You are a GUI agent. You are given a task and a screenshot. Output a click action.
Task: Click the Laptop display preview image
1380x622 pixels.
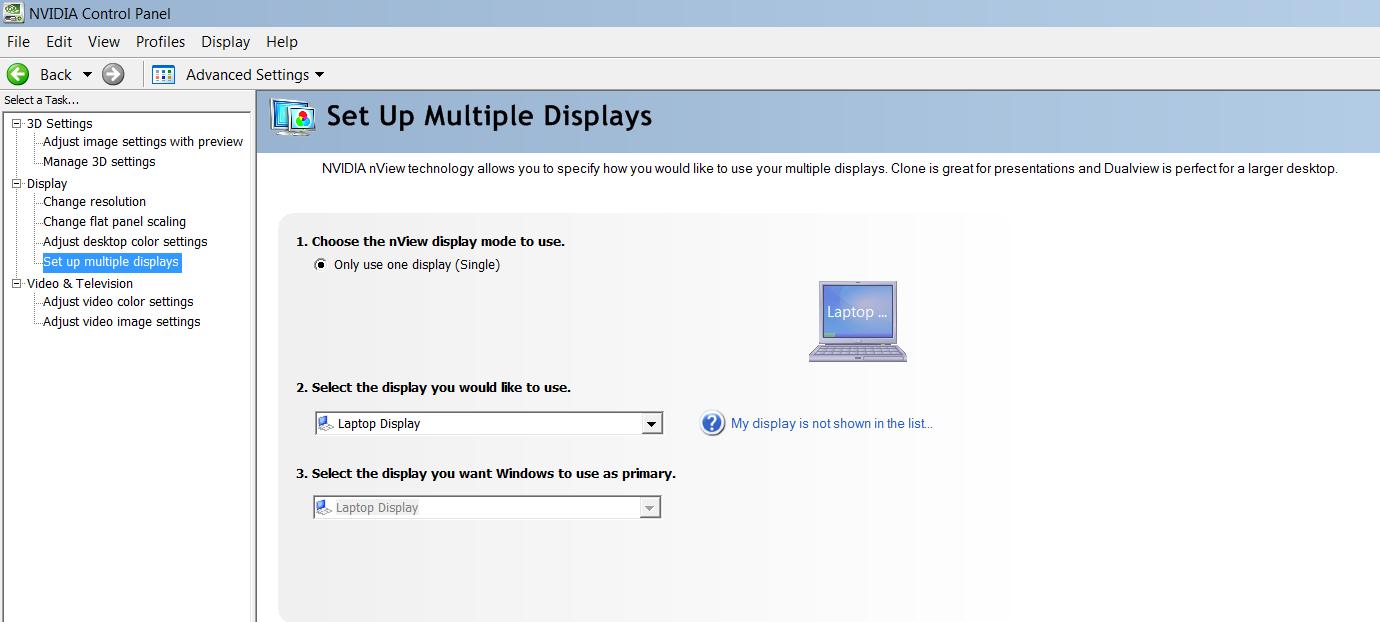(857, 320)
